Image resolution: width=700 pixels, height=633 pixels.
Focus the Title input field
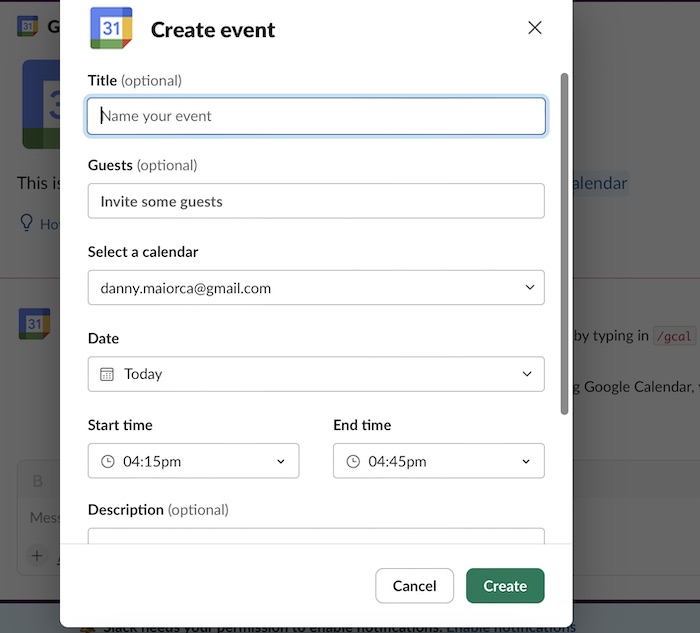pyautogui.click(x=316, y=116)
